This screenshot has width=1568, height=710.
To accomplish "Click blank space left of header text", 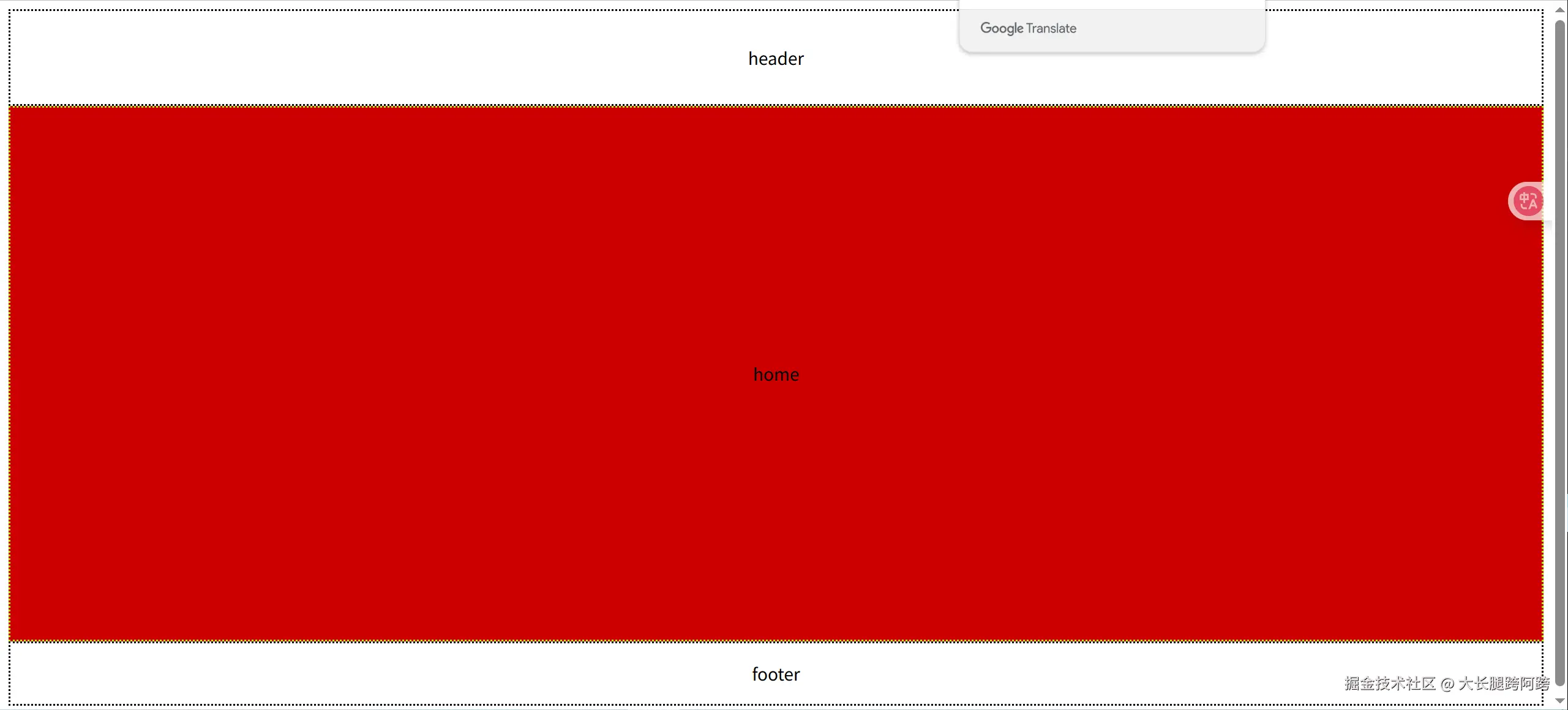I will [x=367, y=59].
